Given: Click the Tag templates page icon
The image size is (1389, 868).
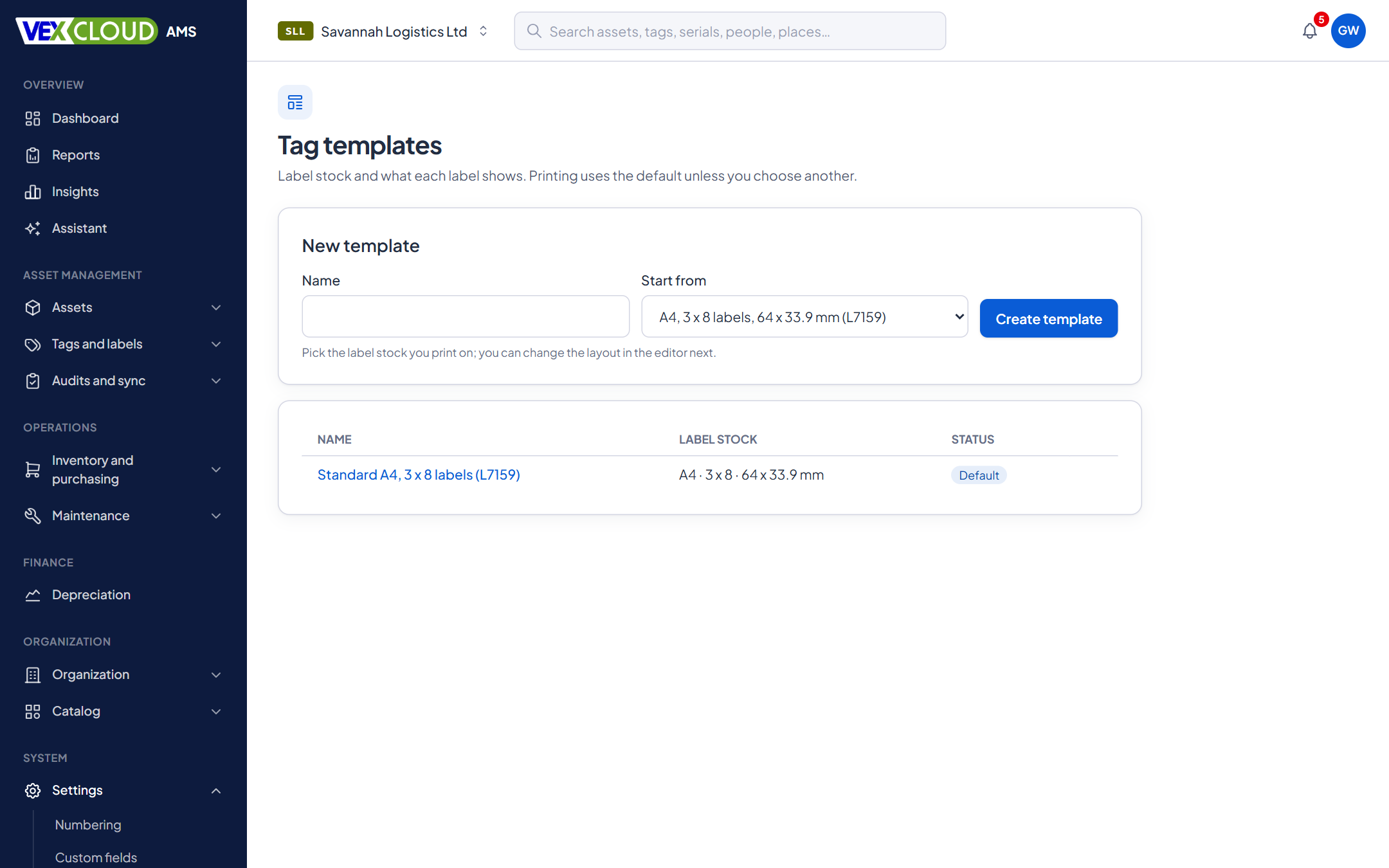Looking at the screenshot, I should pos(295,102).
